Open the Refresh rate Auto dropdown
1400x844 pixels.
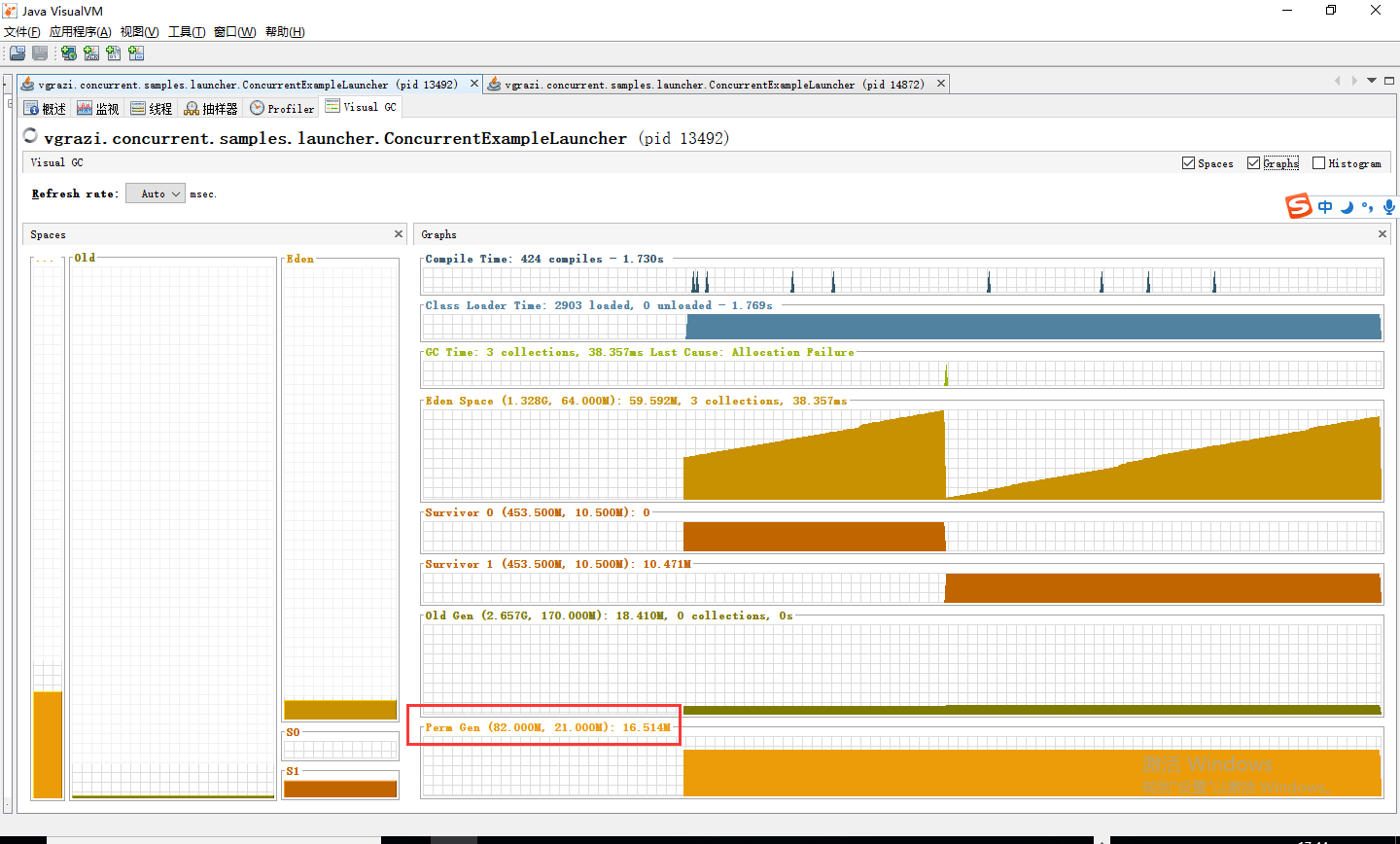click(156, 193)
